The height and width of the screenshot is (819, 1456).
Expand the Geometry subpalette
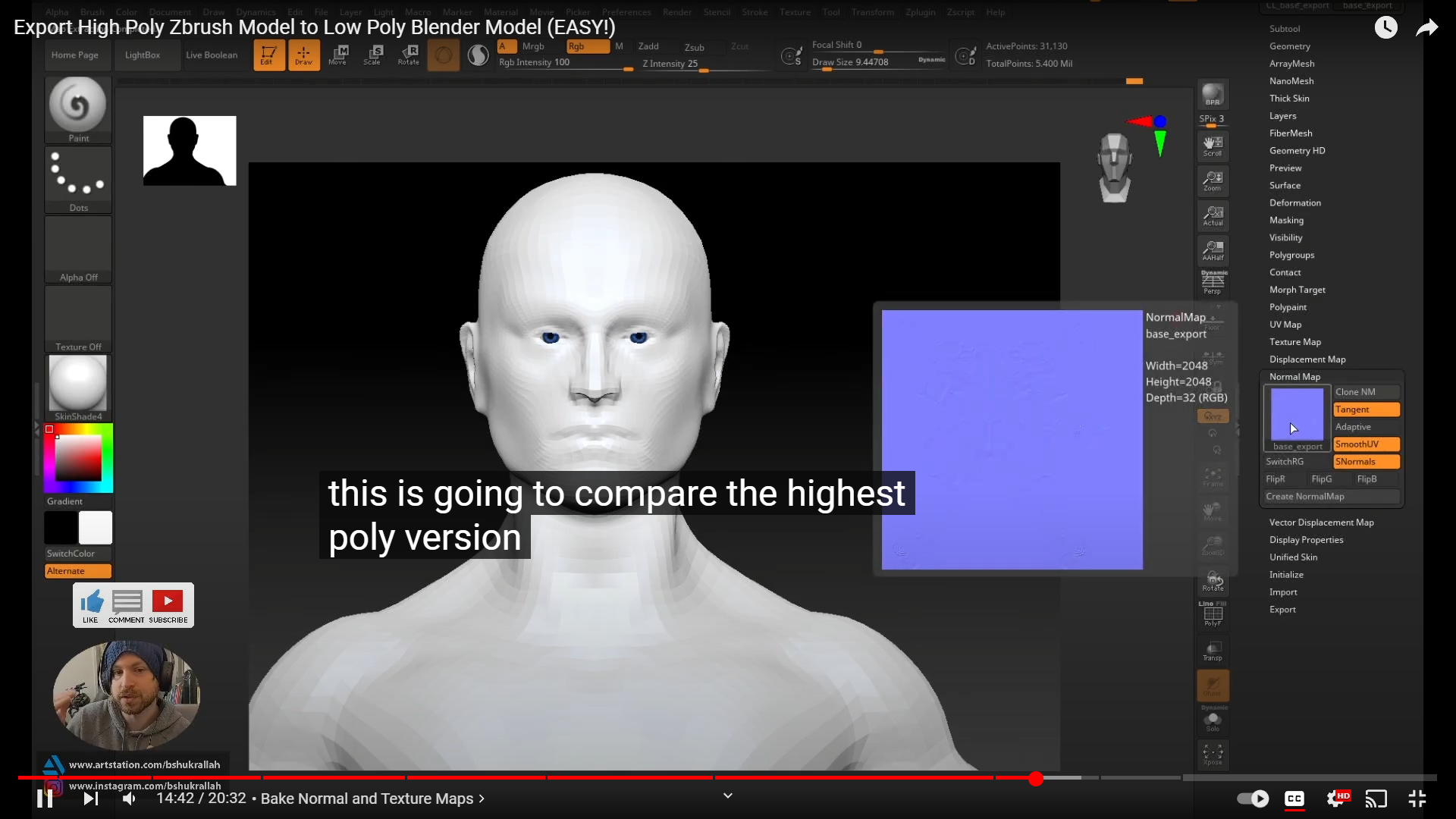[1289, 46]
